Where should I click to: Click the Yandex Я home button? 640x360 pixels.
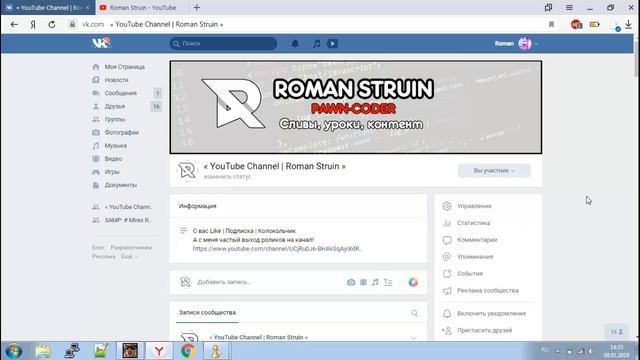(33, 24)
